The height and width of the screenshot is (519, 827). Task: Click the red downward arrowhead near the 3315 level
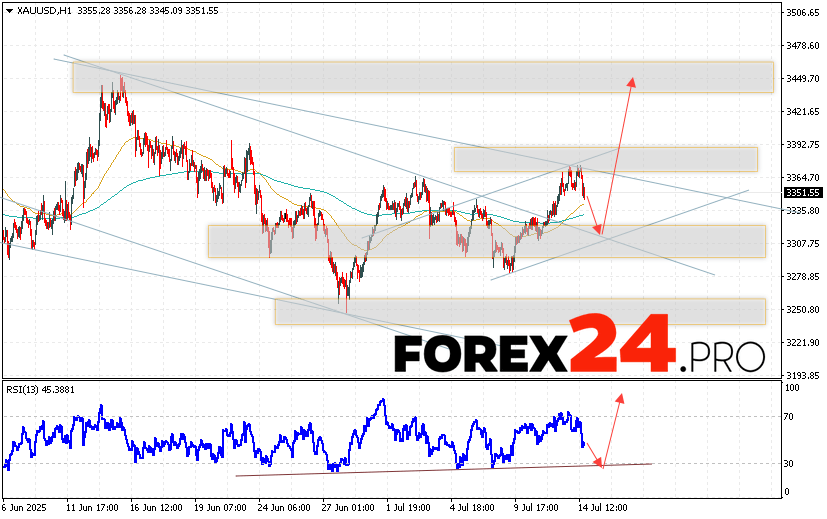[600, 232]
